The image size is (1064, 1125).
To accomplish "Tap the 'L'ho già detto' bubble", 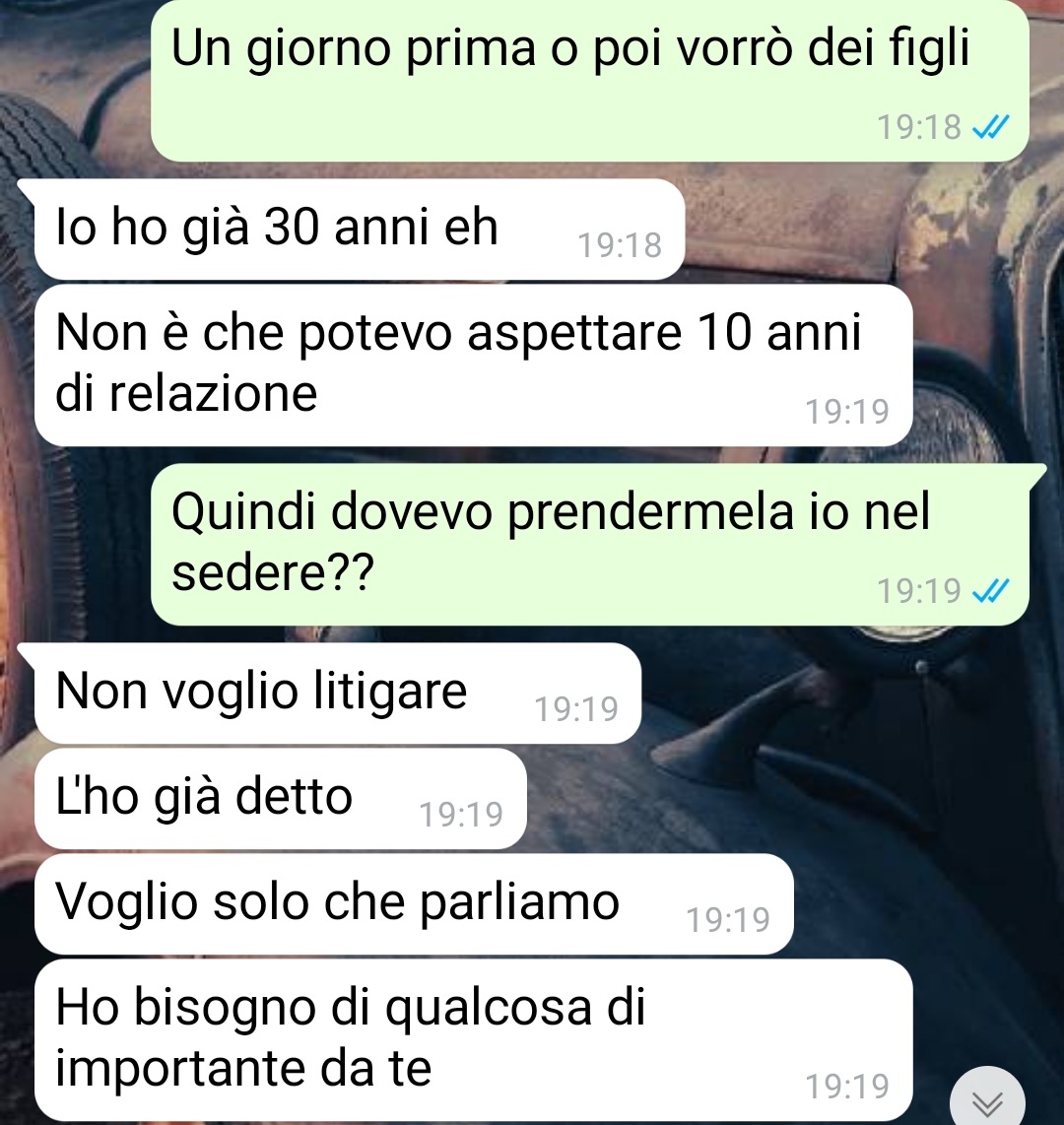I will pos(281,799).
